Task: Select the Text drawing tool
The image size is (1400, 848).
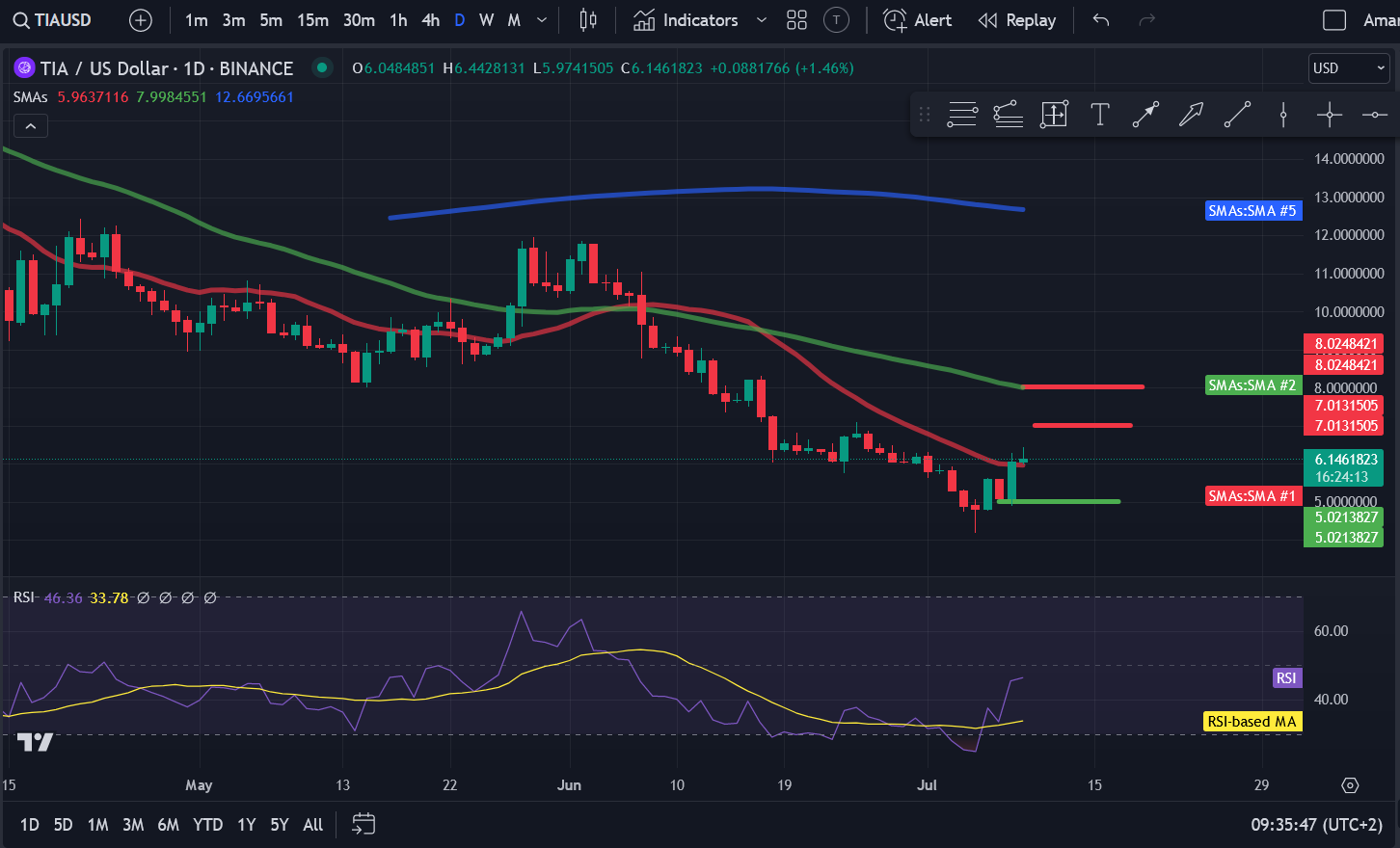Action: click(x=1099, y=115)
